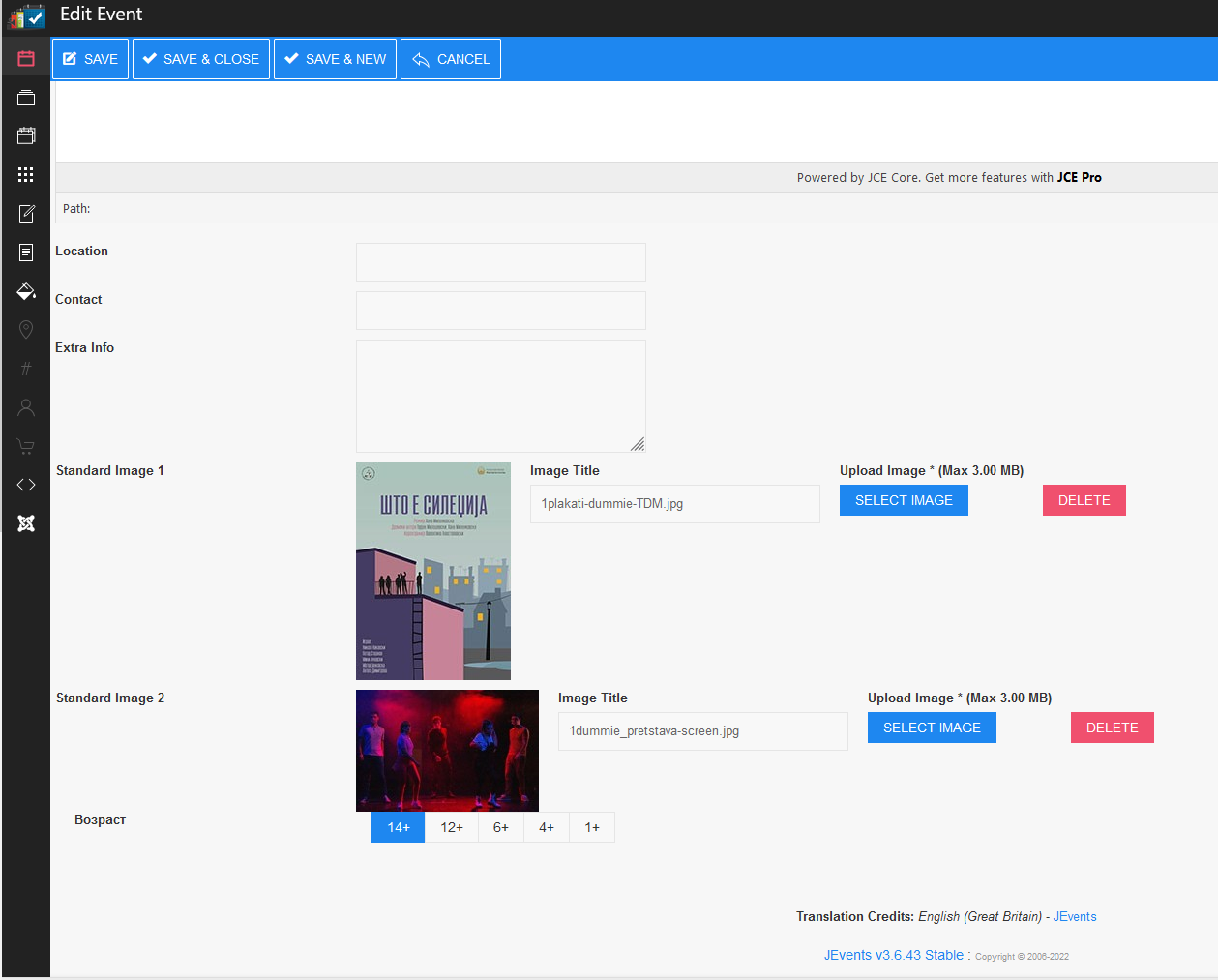Click the Standard Image 1 poster thumbnail

tap(433, 571)
